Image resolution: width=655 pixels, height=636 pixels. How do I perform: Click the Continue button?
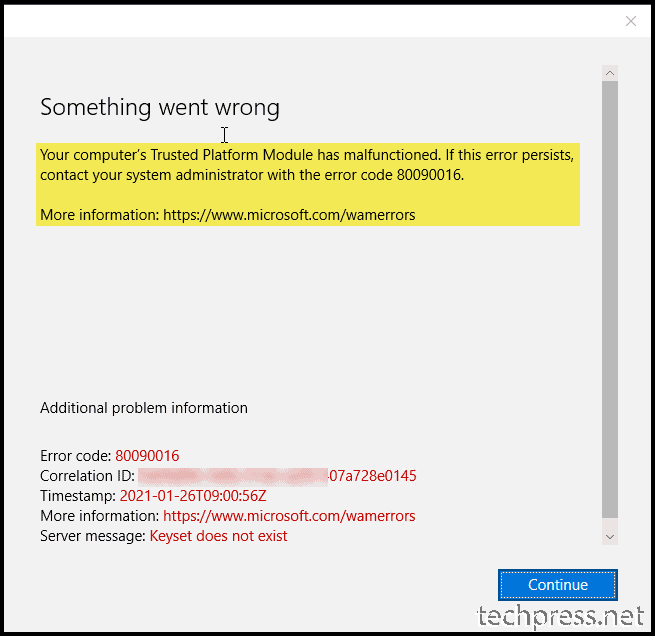pyautogui.click(x=557, y=585)
